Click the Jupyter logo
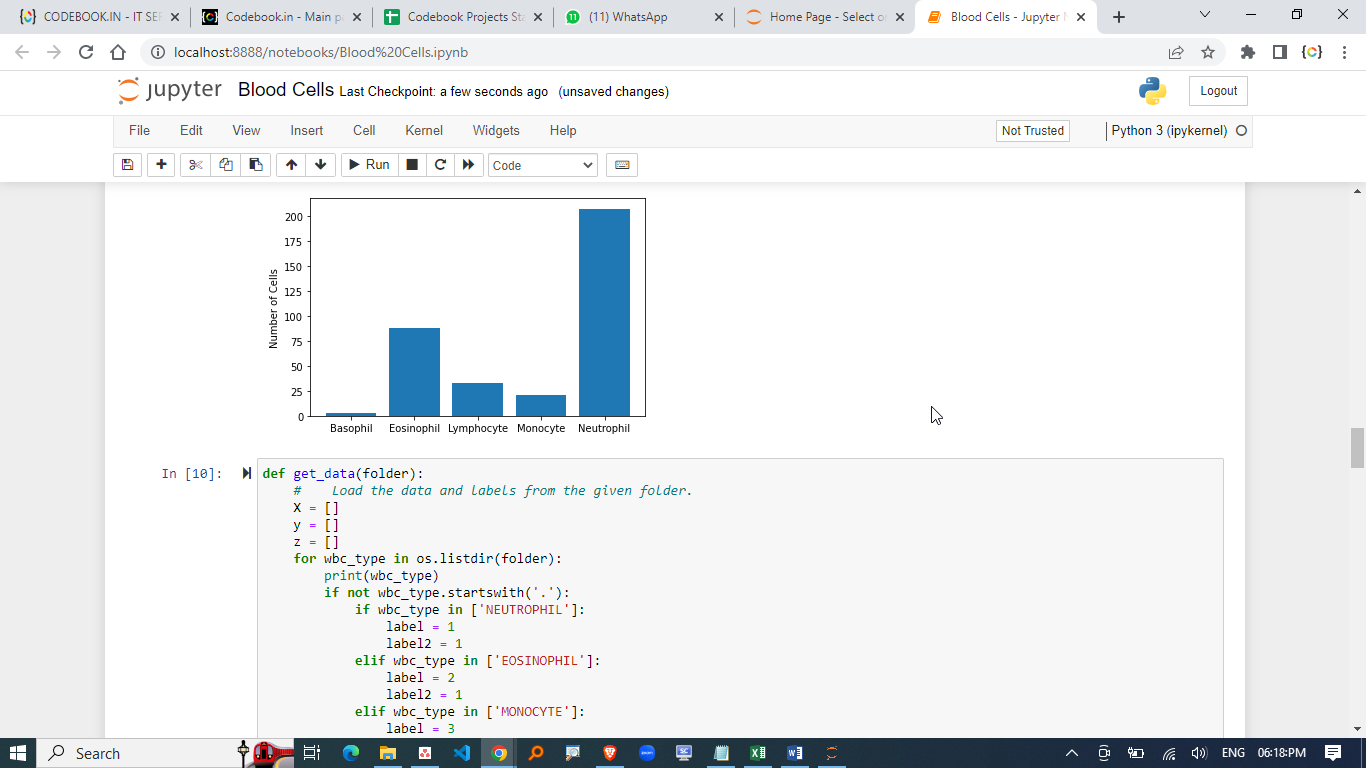Viewport: 1366px width, 768px height. coord(170,90)
